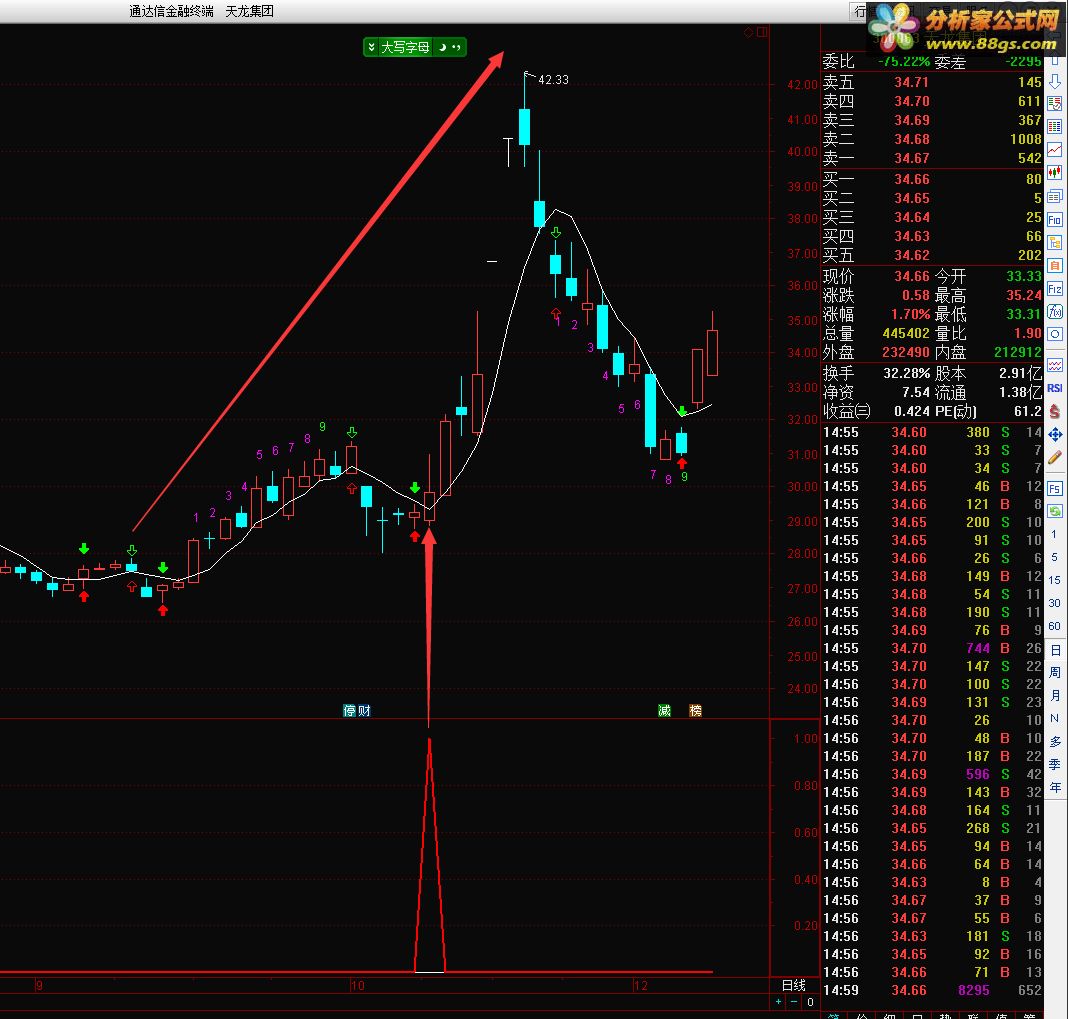Switch to the 60-minute period
Screen dimensions: 1068x1019
pos(1054,626)
